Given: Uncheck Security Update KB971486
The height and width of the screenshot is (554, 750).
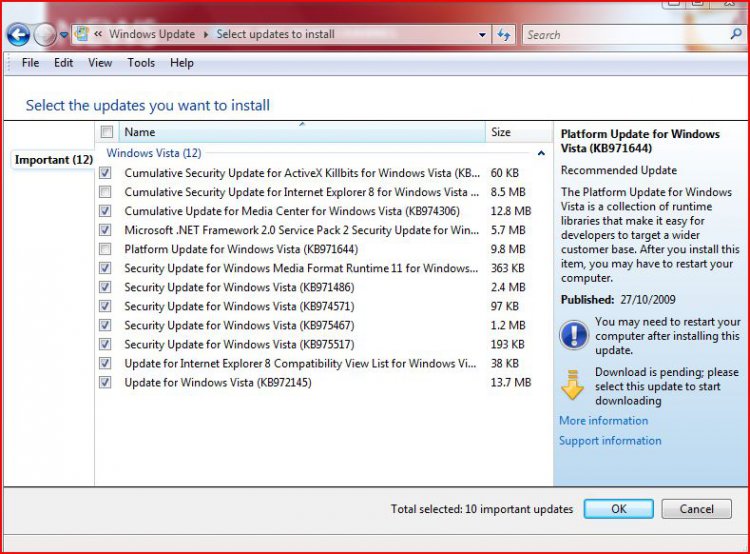Looking at the screenshot, I should 105,287.
